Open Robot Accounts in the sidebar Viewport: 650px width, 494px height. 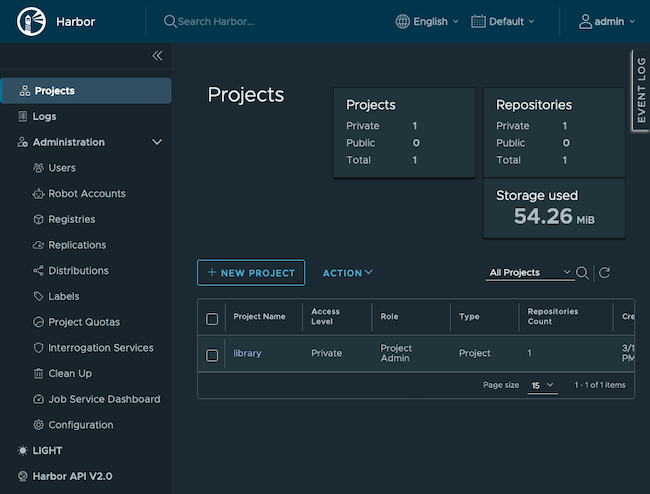87,194
